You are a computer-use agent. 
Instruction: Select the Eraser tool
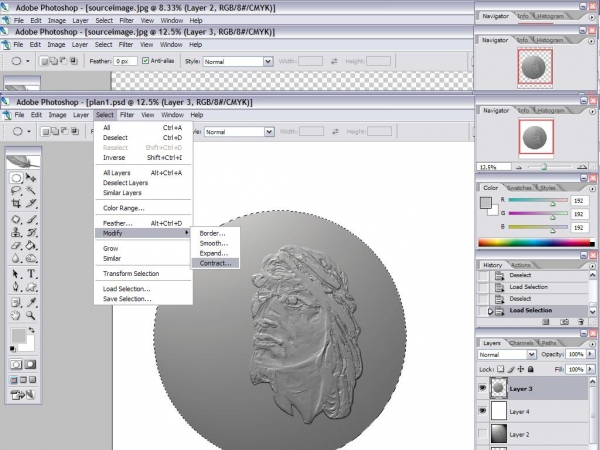tap(16, 245)
